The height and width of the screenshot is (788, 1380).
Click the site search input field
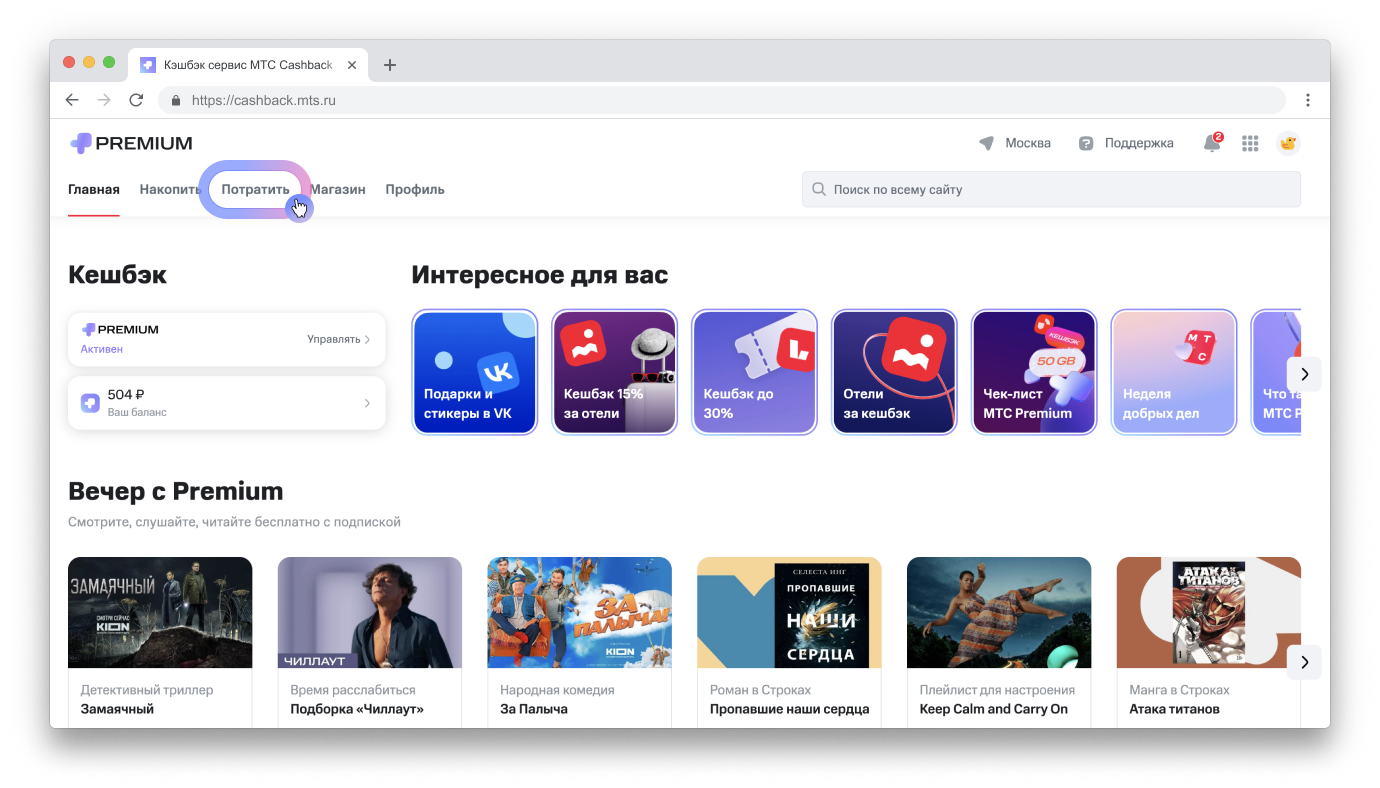pos(1051,189)
